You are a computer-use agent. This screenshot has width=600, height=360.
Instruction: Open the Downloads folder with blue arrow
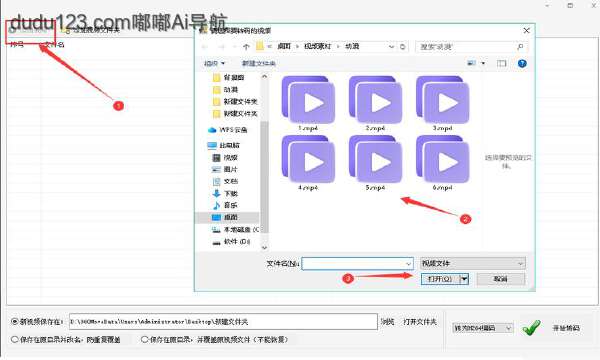point(216,193)
